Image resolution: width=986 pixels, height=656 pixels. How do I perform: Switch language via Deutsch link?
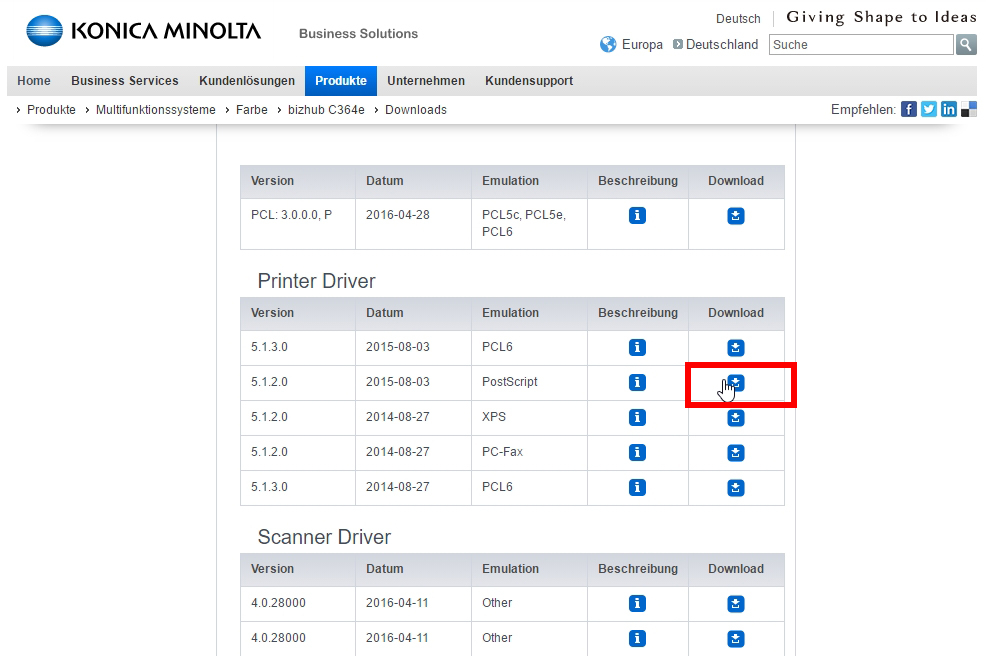tap(738, 19)
